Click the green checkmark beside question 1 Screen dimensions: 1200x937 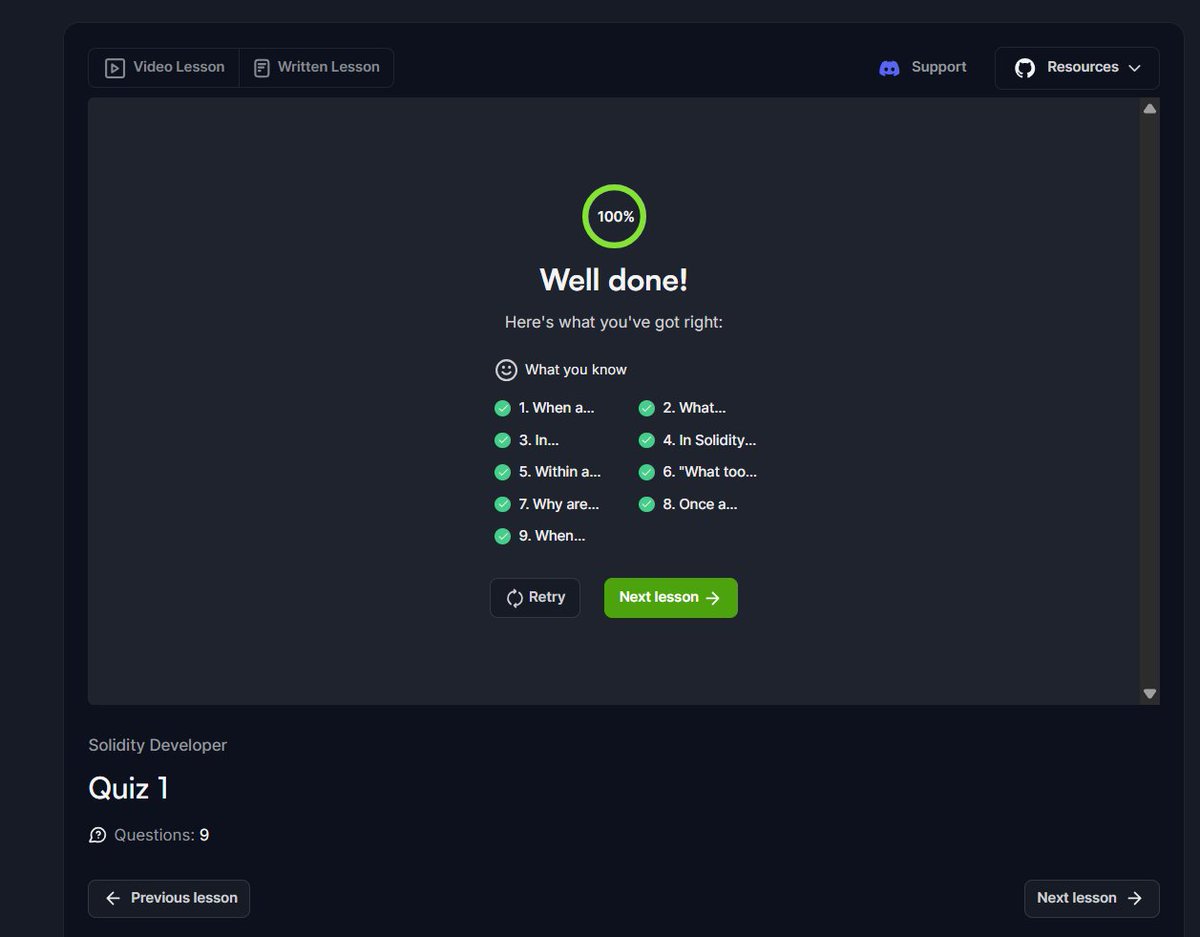[503, 408]
